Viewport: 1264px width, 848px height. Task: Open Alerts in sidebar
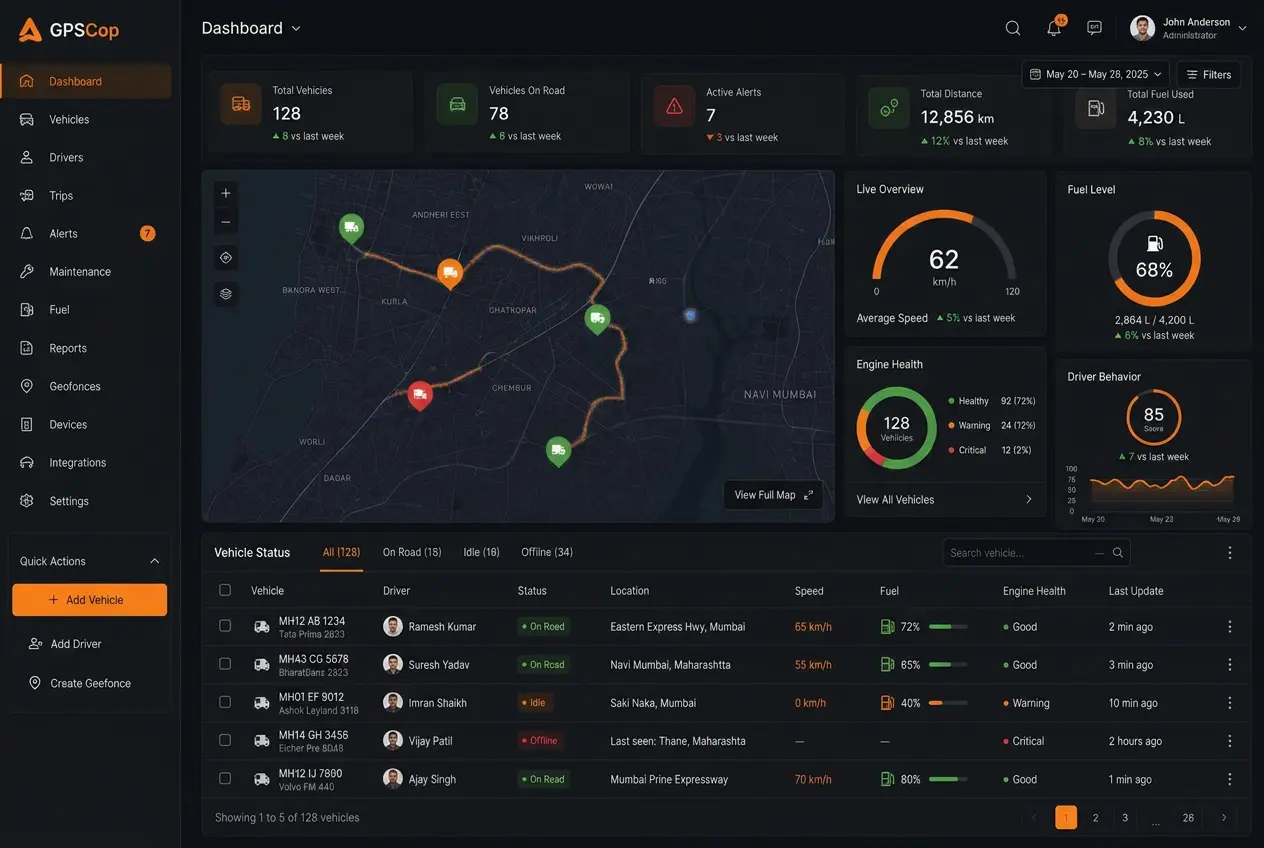86,234
